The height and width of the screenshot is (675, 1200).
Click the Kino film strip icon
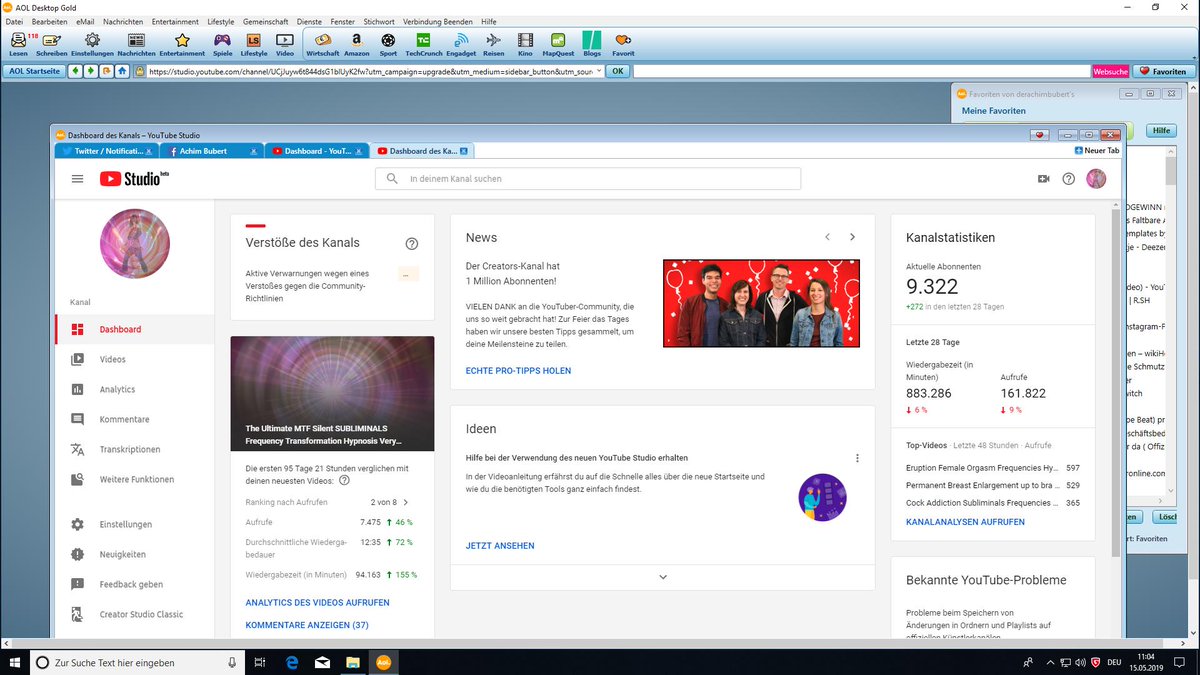(x=525, y=43)
